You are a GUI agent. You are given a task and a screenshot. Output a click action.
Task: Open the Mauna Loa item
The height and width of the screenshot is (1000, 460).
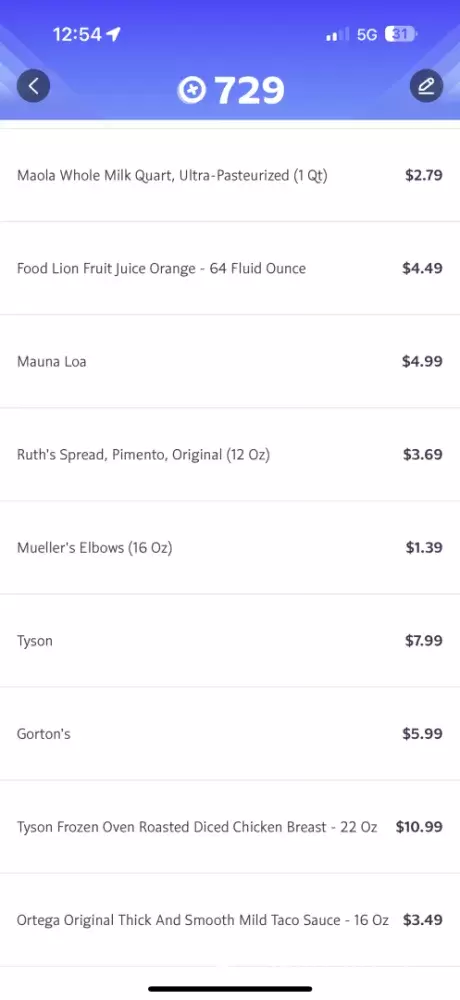(x=230, y=362)
